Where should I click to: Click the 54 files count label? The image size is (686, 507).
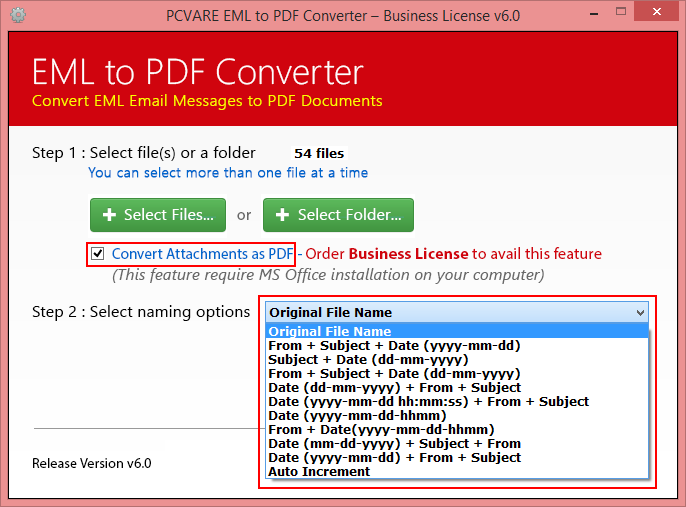pyautogui.click(x=319, y=154)
